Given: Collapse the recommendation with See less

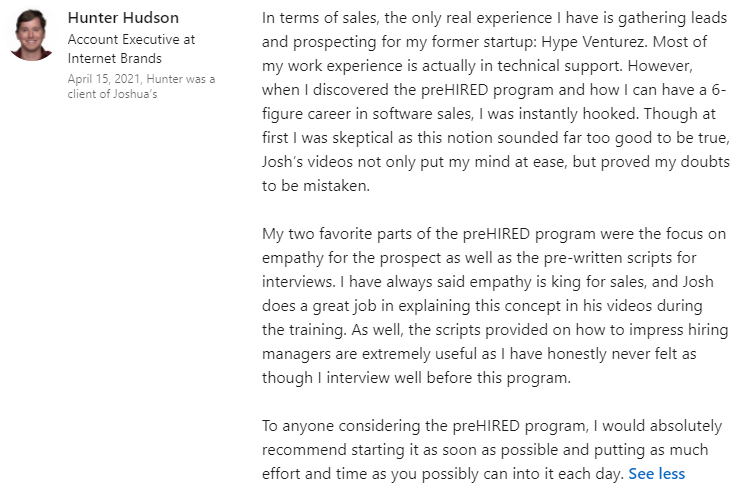Looking at the screenshot, I should coord(657,472).
